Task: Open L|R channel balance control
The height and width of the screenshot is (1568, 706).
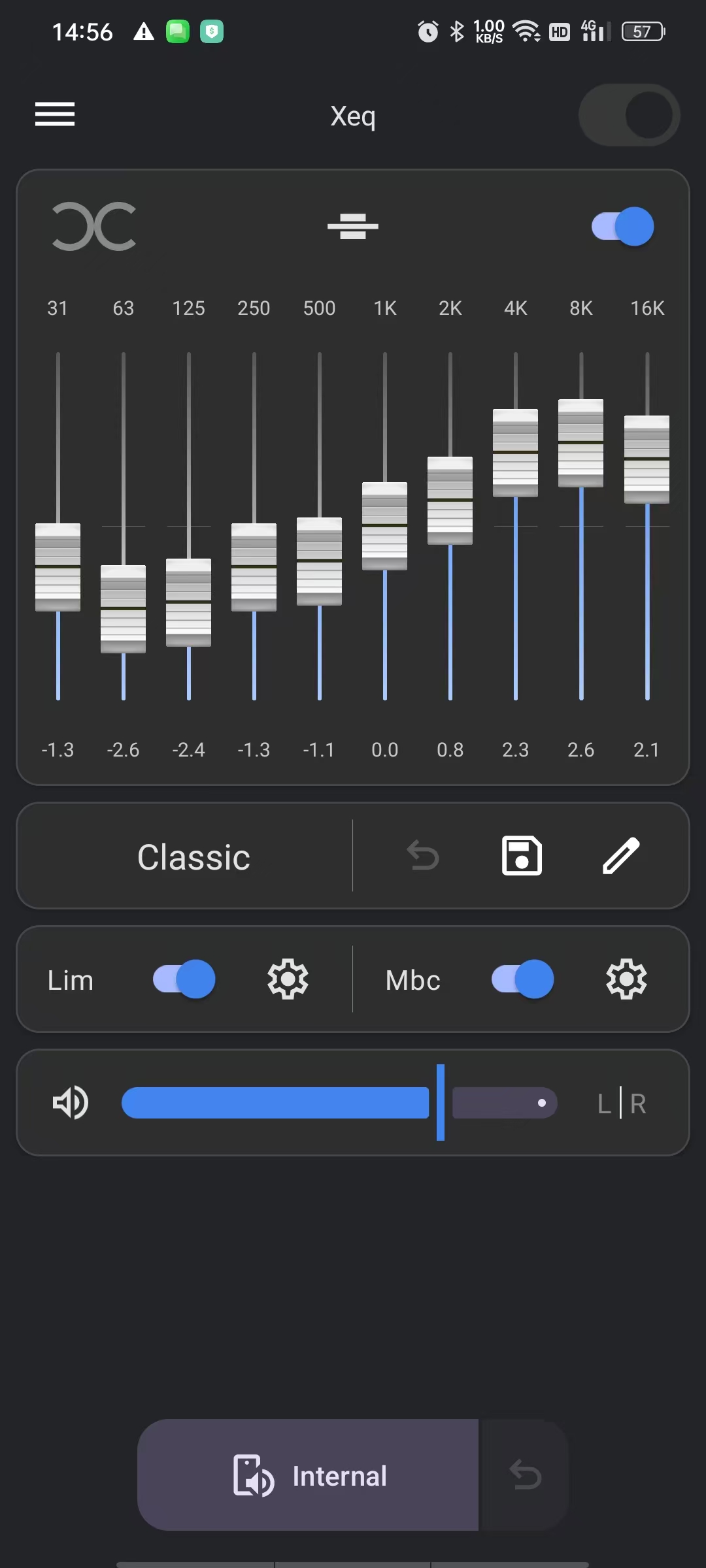Action: (622, 1103)
